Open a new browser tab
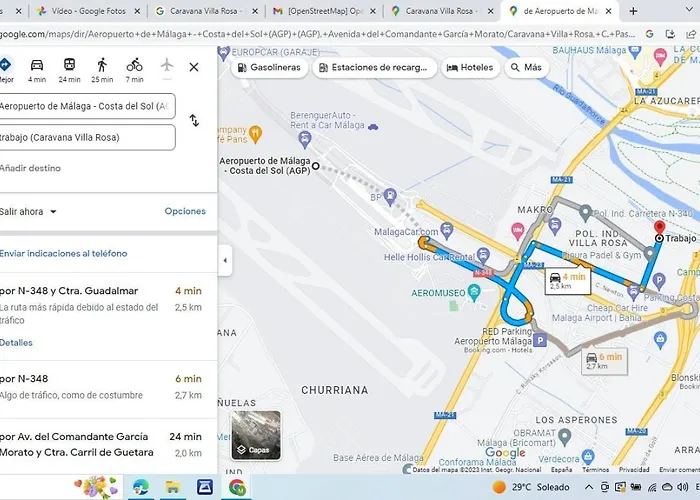700x500 pixels. click(633, 11)
